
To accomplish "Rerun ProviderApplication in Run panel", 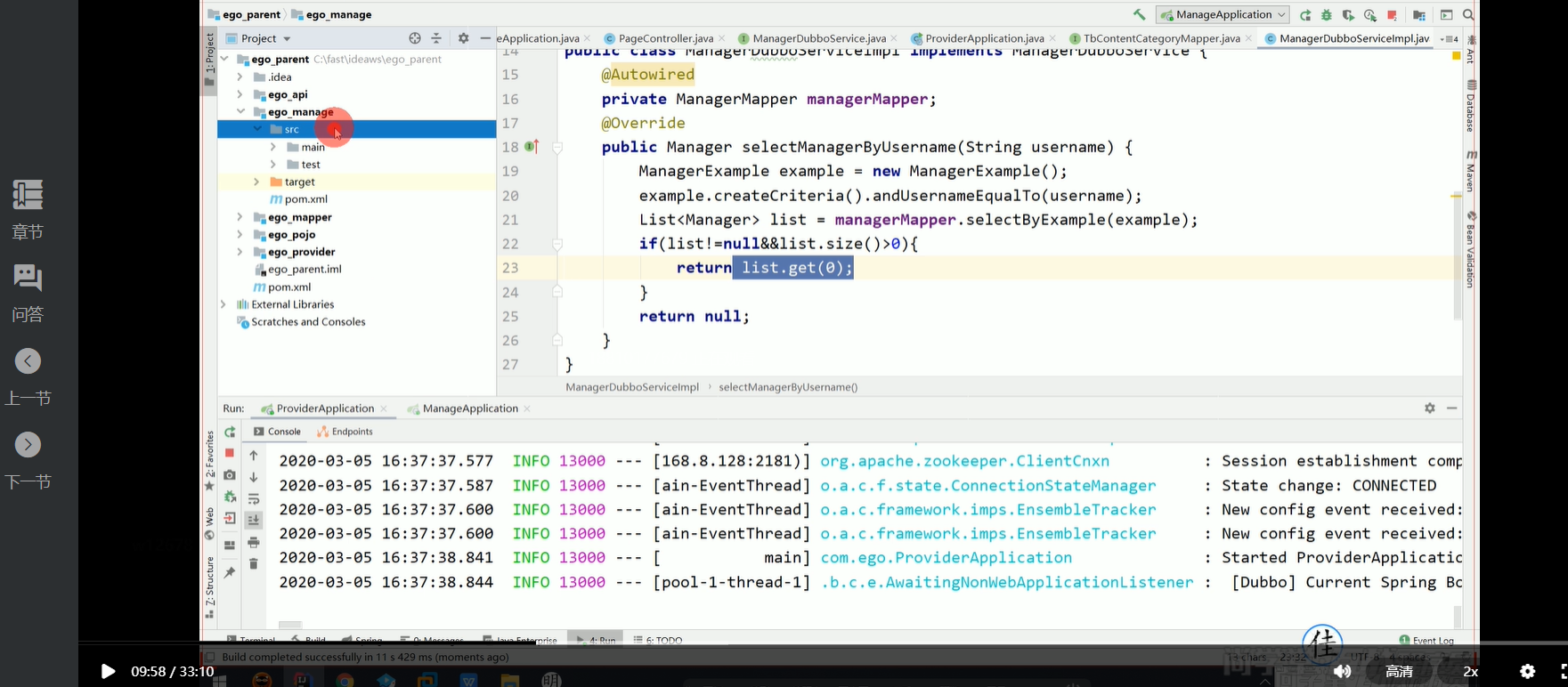I will [230, 432].
